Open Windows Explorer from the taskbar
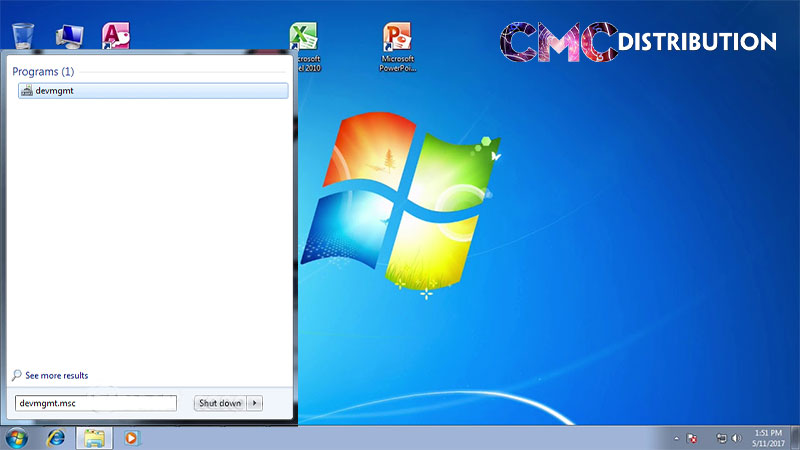 point(93,438)
